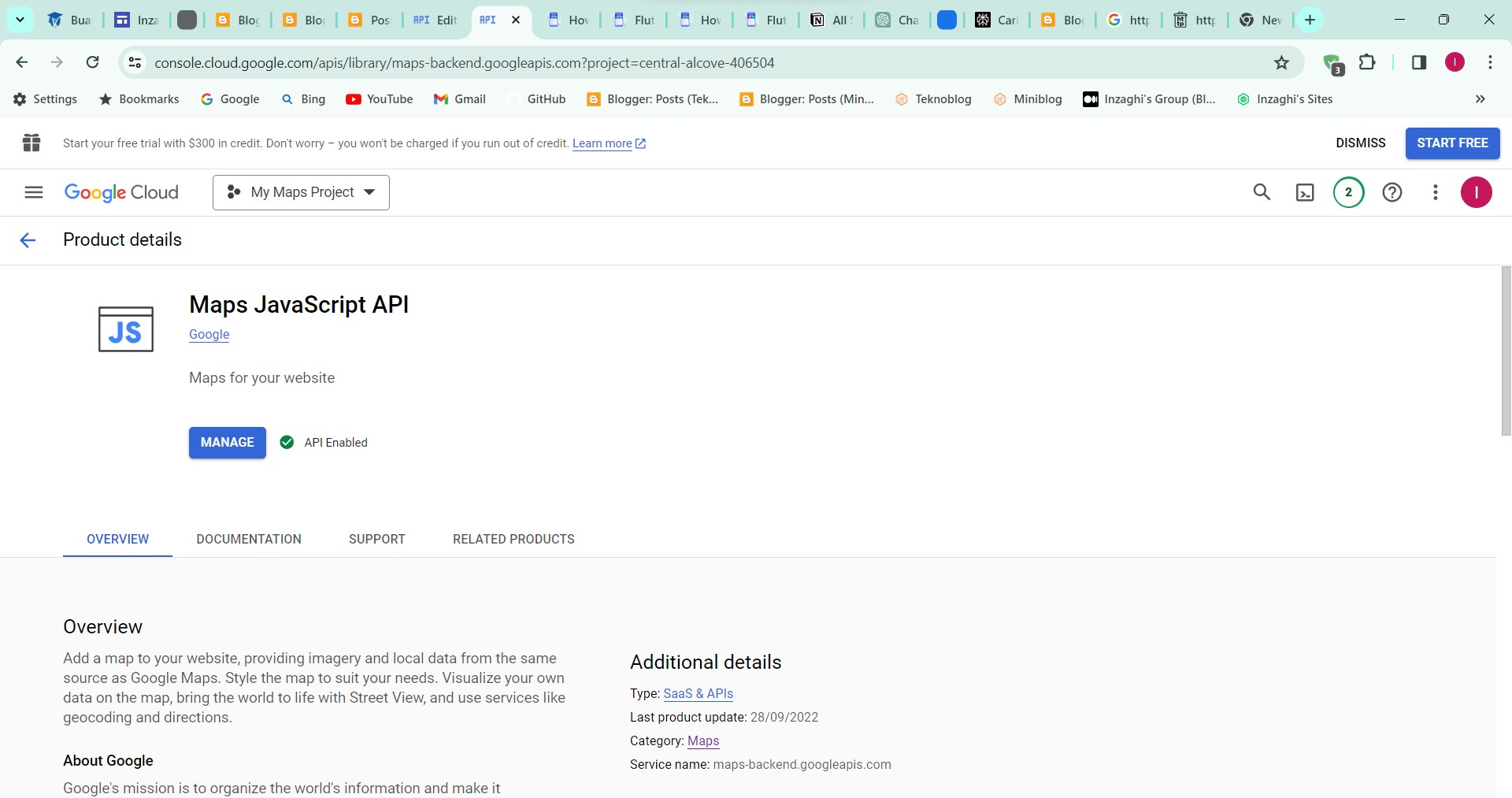
Task: Switch to the SUPPORT tab
Action: [x=377, y=540]
